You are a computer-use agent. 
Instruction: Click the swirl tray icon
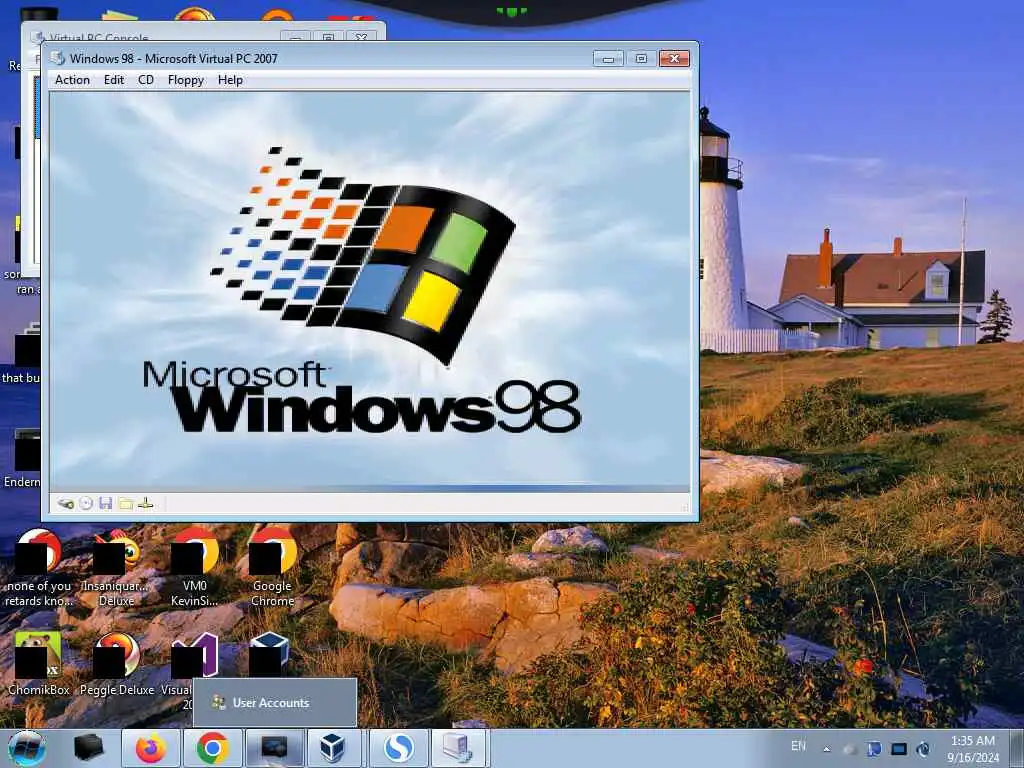(x=923, y=749)
